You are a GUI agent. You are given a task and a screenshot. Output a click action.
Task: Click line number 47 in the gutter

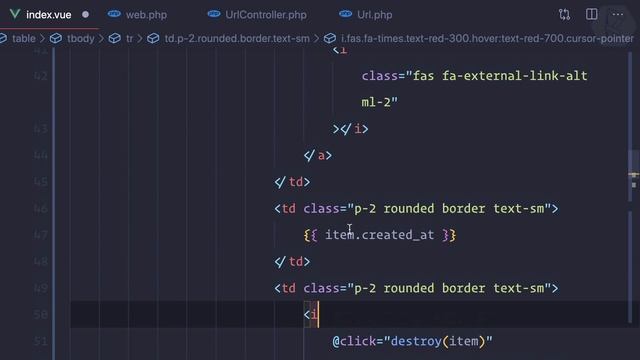point(40,235)
